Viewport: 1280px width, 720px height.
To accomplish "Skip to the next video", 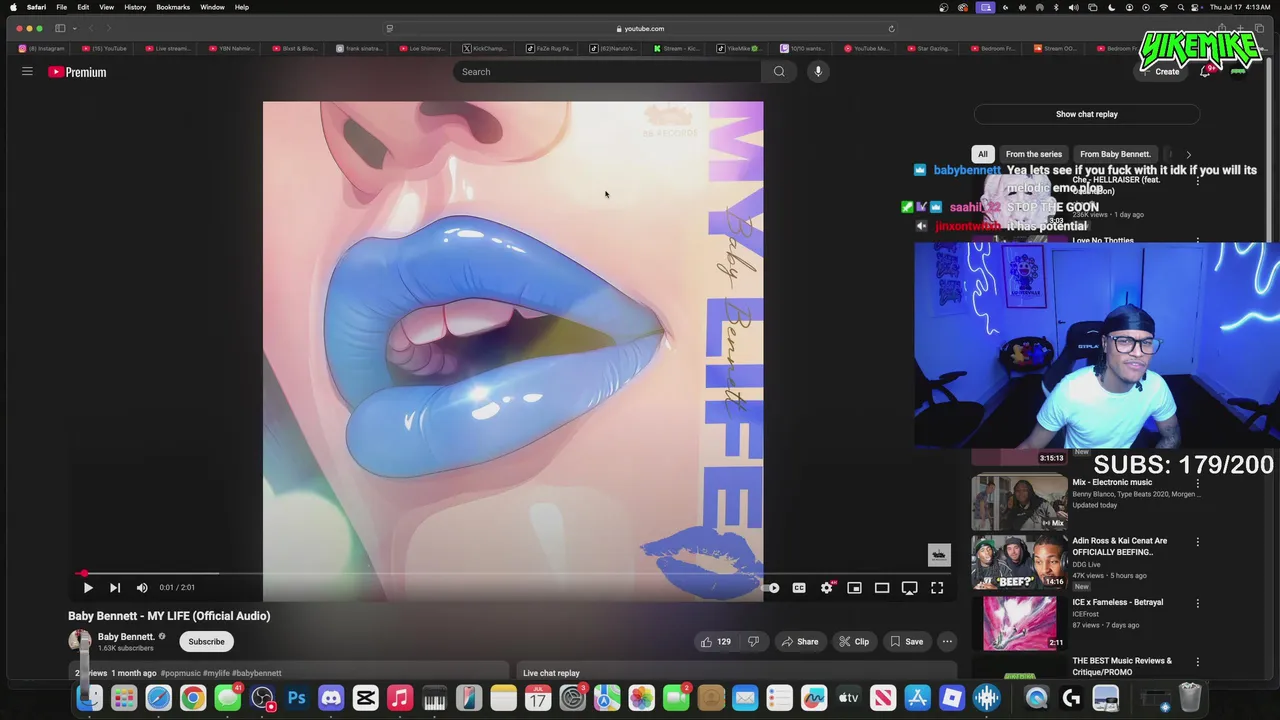I will click(x=114, y=588).
